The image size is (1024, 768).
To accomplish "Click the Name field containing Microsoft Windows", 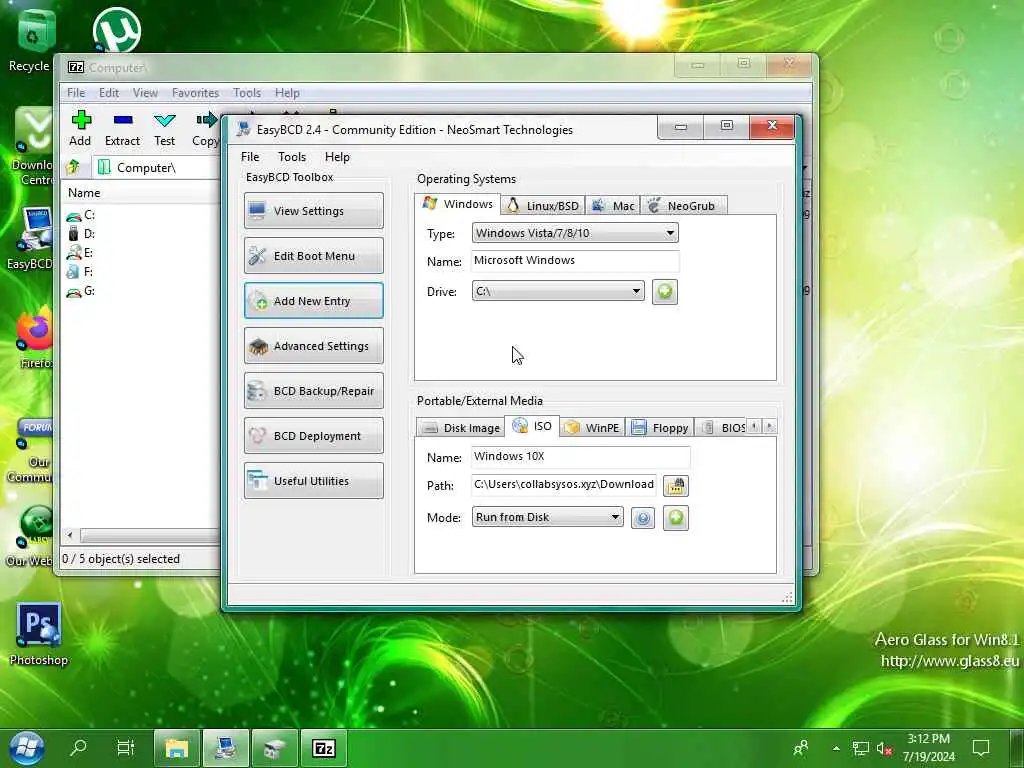I will click(x=575, y=261).
